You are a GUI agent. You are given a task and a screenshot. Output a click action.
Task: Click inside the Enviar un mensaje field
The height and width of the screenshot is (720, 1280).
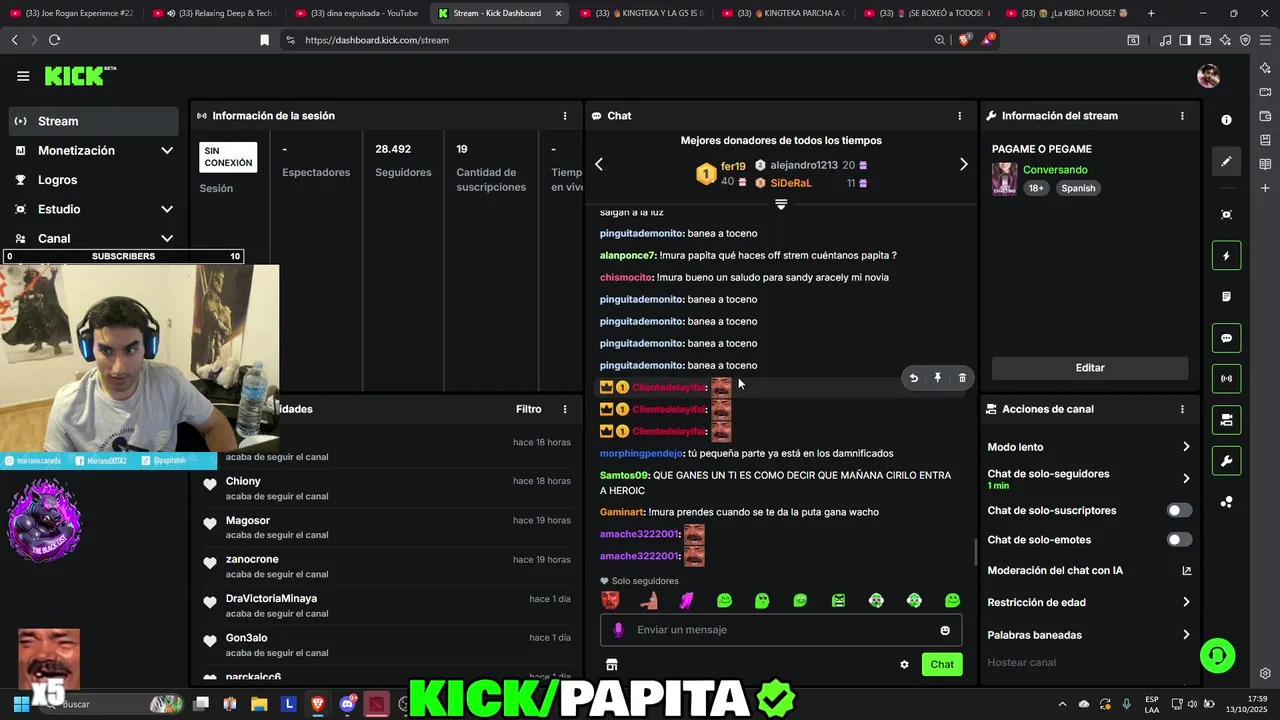coord(780,630)
